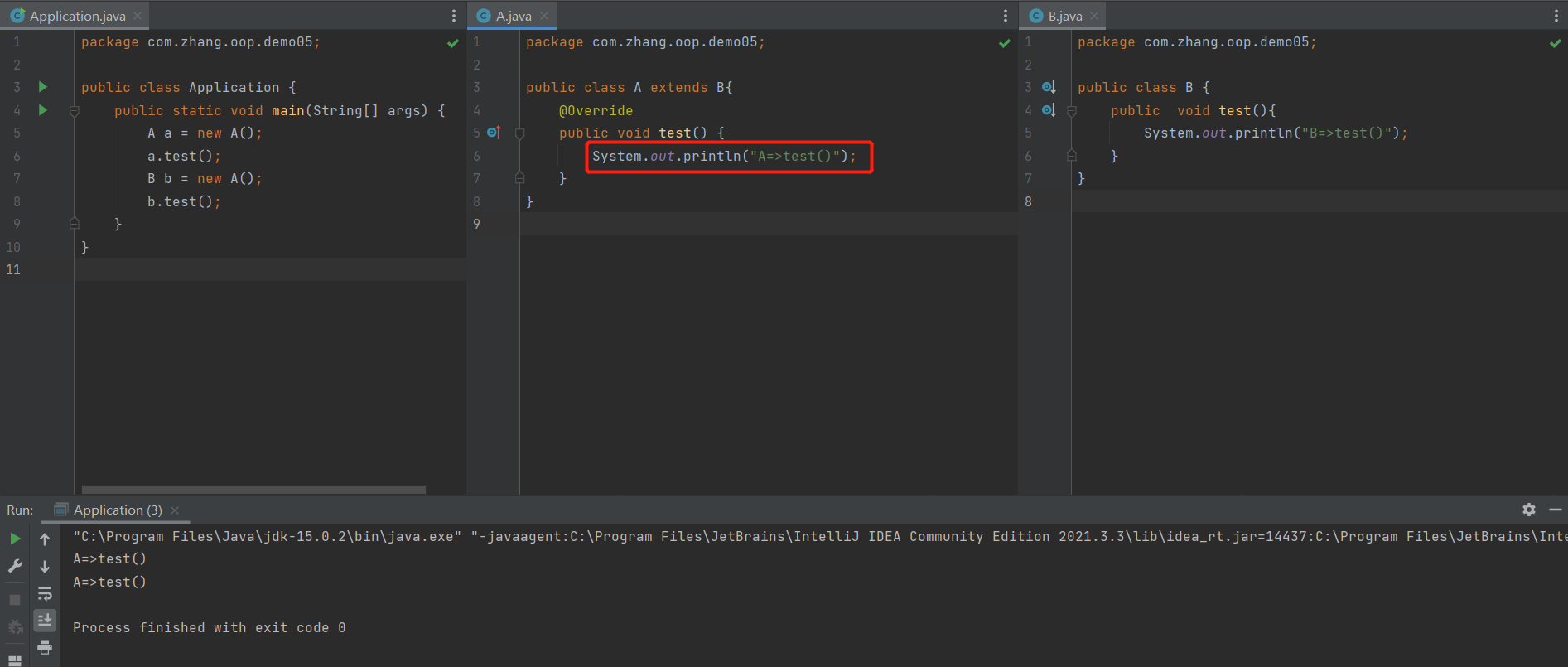Collapse the test() method fold in B.java
The image size is (1568, 667).
1072,111
